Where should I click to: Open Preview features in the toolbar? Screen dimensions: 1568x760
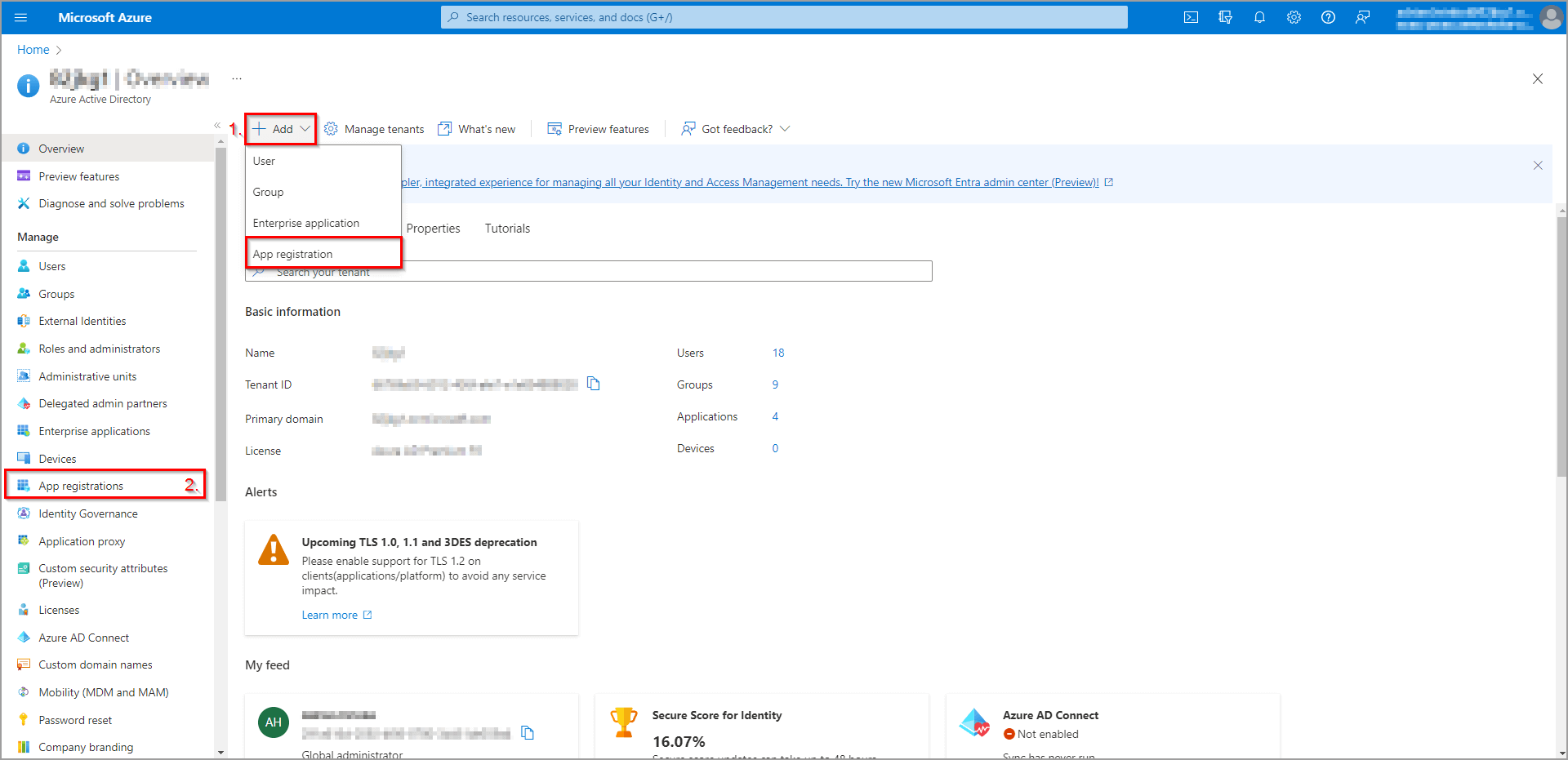(x=599, y=129)
